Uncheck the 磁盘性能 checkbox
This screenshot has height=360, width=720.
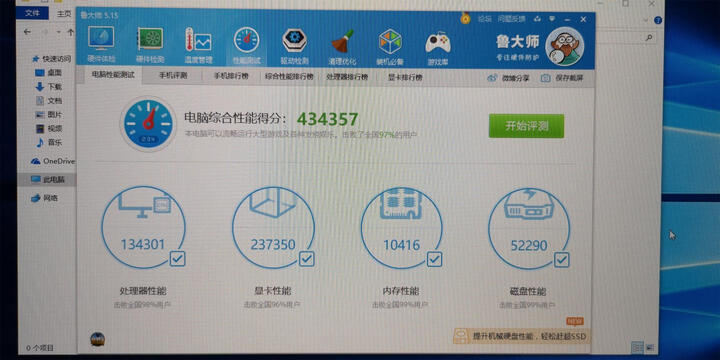coord(561,260)
